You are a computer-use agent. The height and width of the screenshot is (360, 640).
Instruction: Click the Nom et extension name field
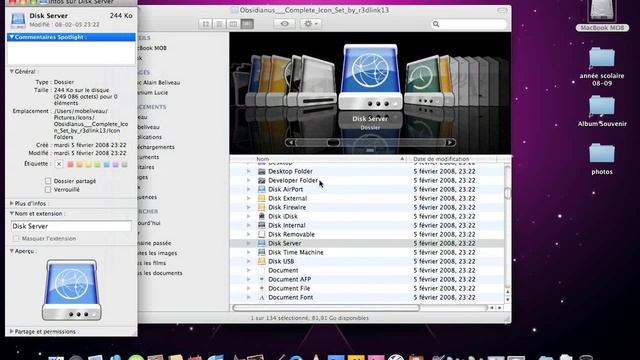[71, 226]
